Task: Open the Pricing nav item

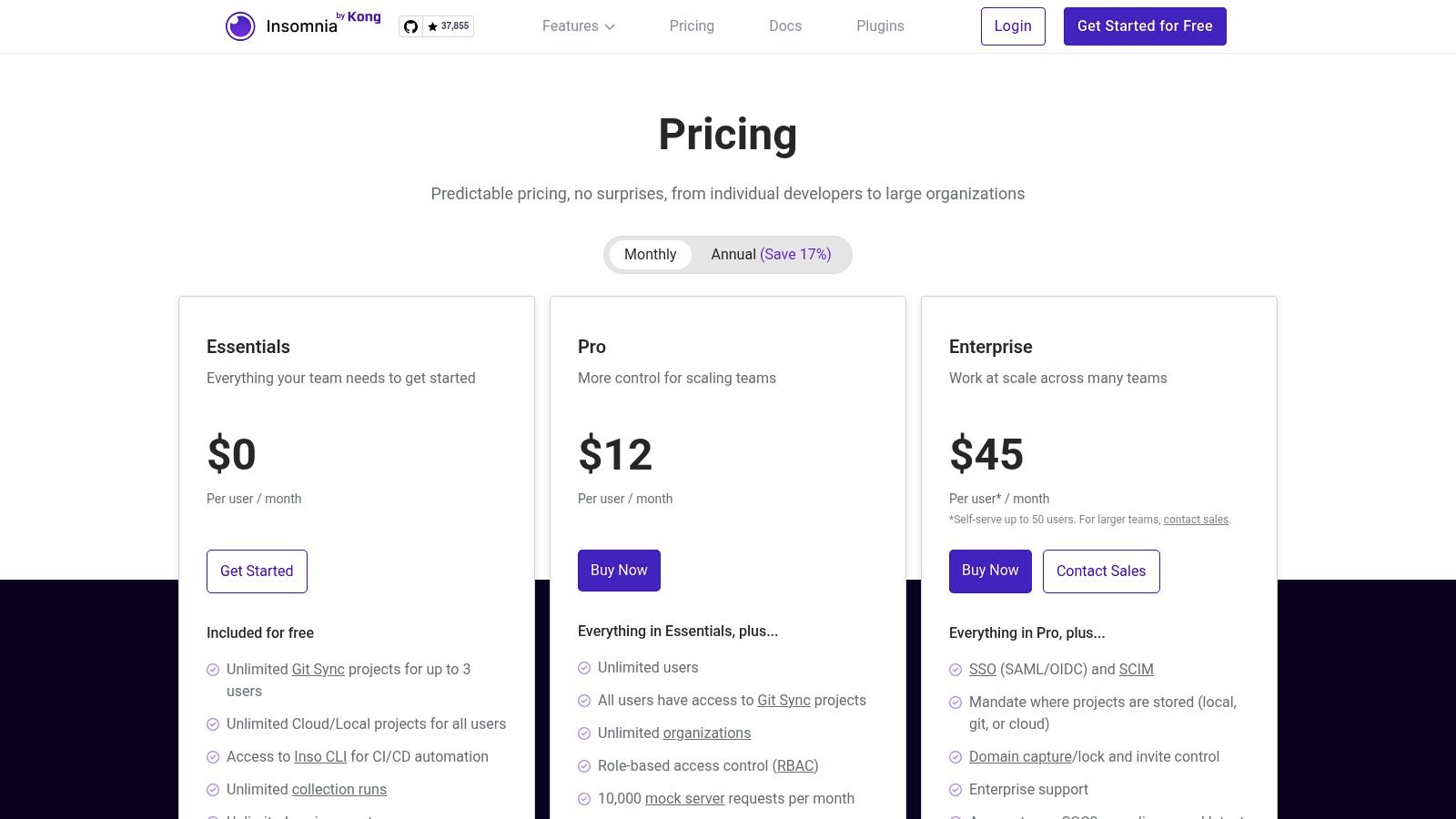Action: [x=692, y=26]
